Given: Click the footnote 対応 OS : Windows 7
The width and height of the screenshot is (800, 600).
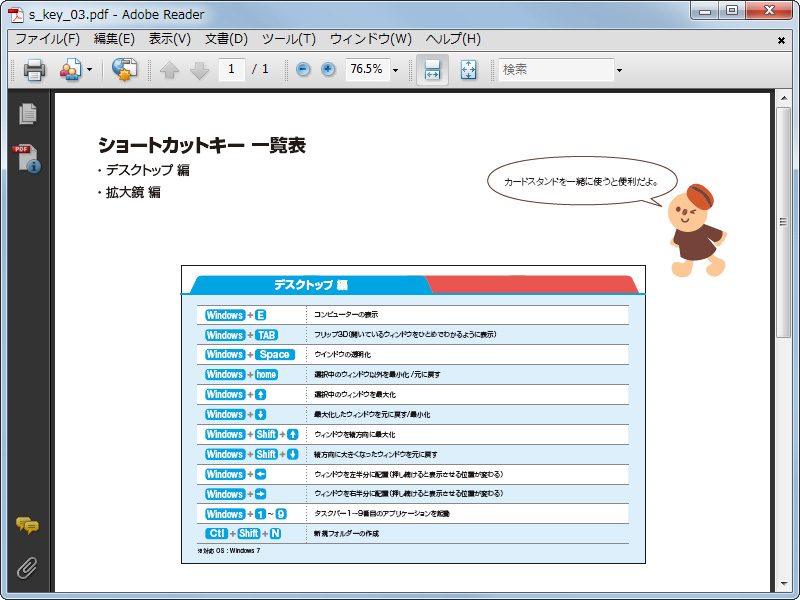Looking at the screenshot, I should [x=229, y=551].
